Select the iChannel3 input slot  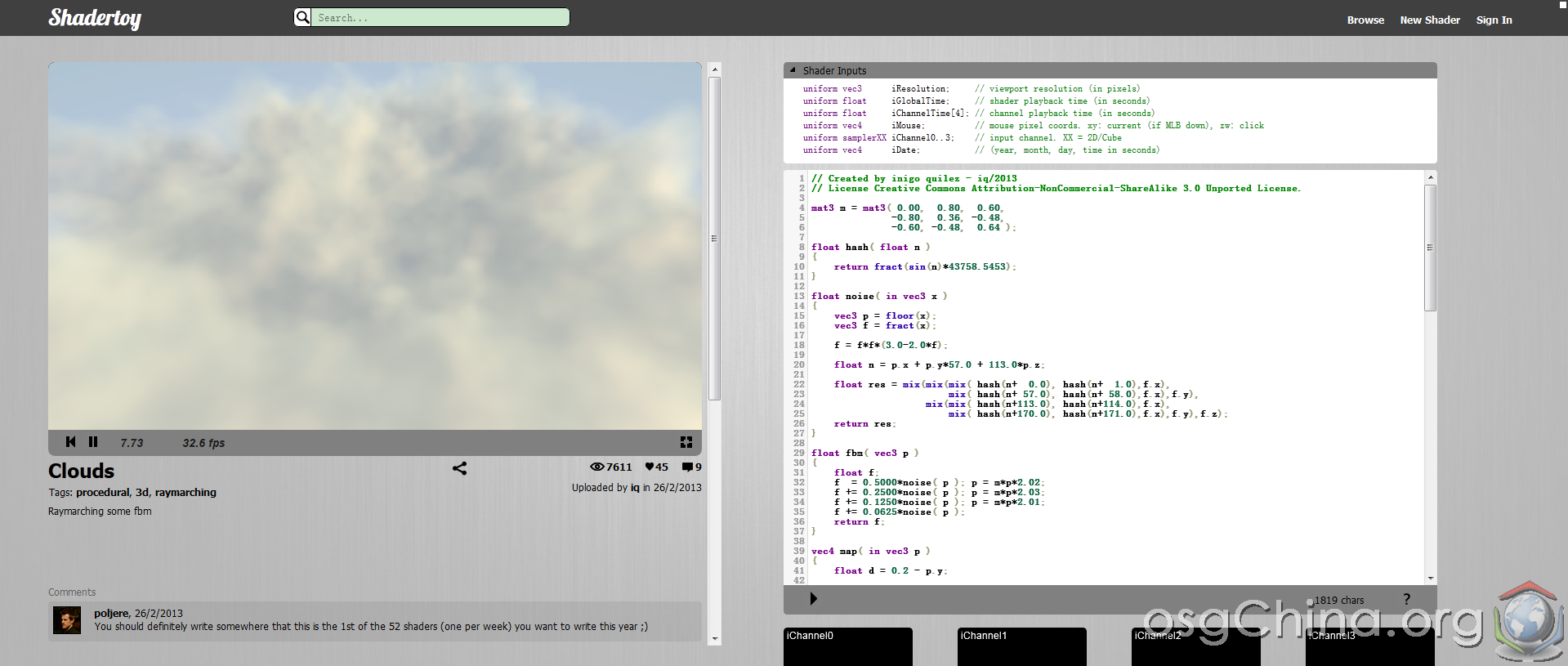(x=1369, y=646)
